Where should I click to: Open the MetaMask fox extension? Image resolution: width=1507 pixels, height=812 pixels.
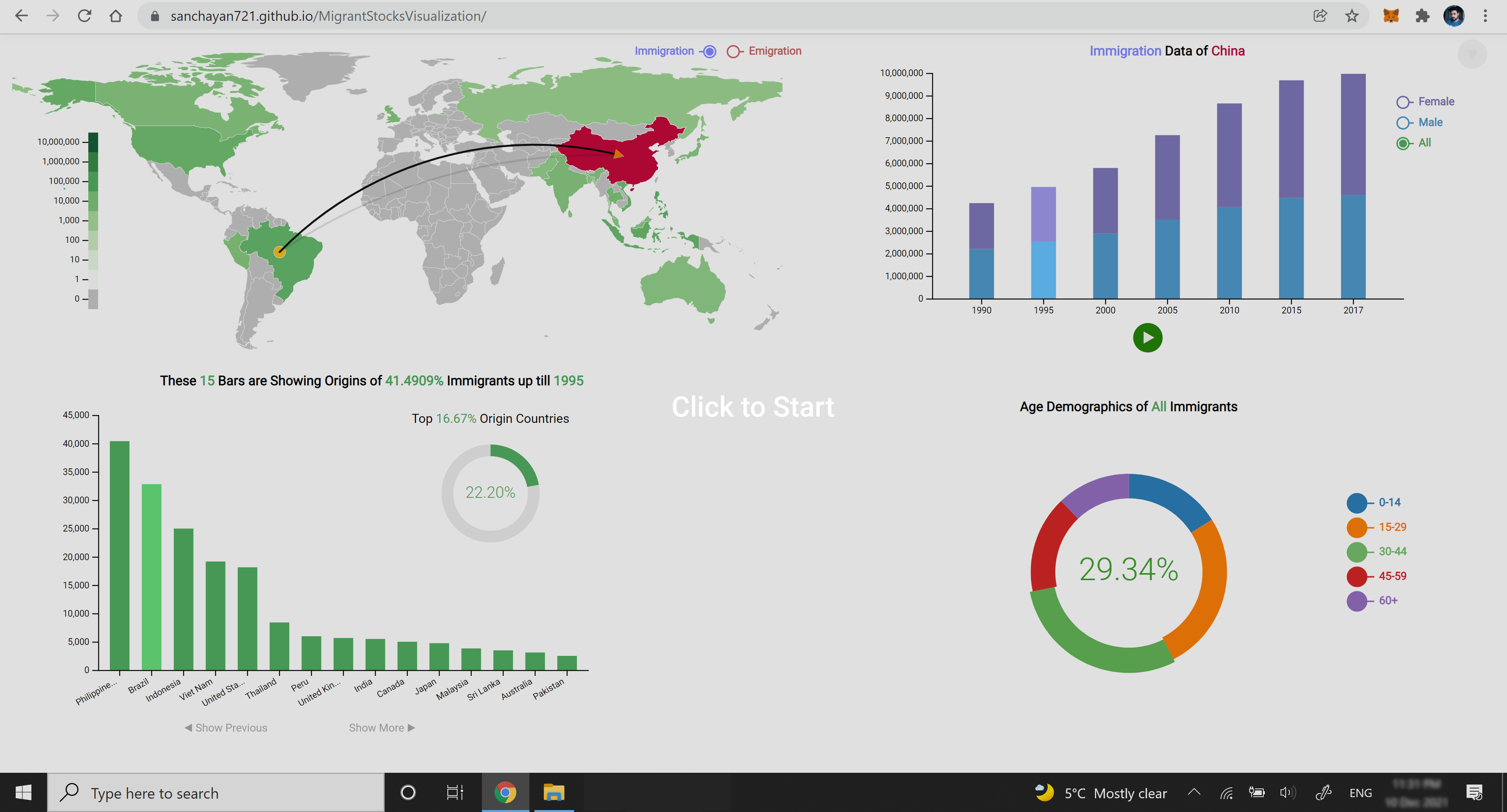point(1390,16)
